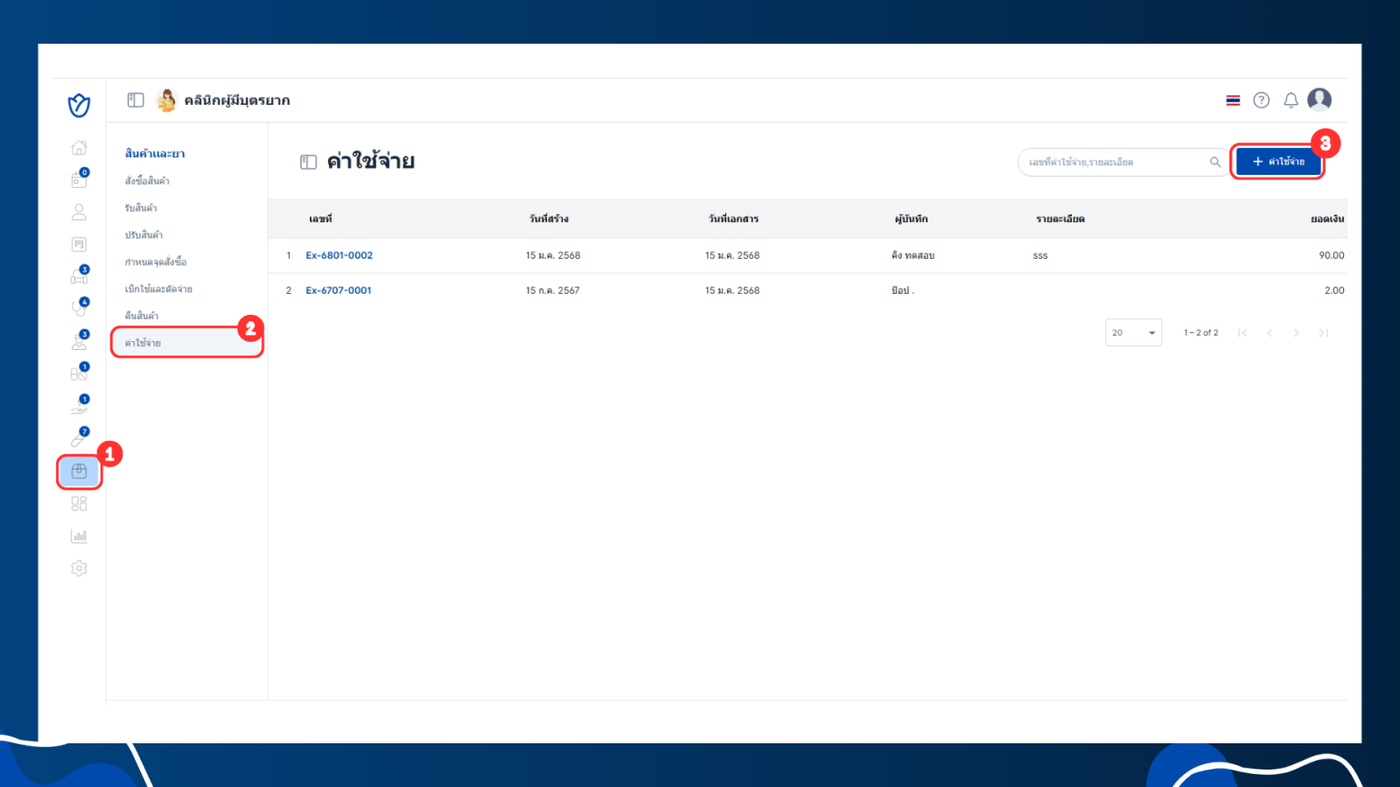Click the วันที่สร้าง column header
This screenshot has height=787, width=1400.
coord(549,219)
